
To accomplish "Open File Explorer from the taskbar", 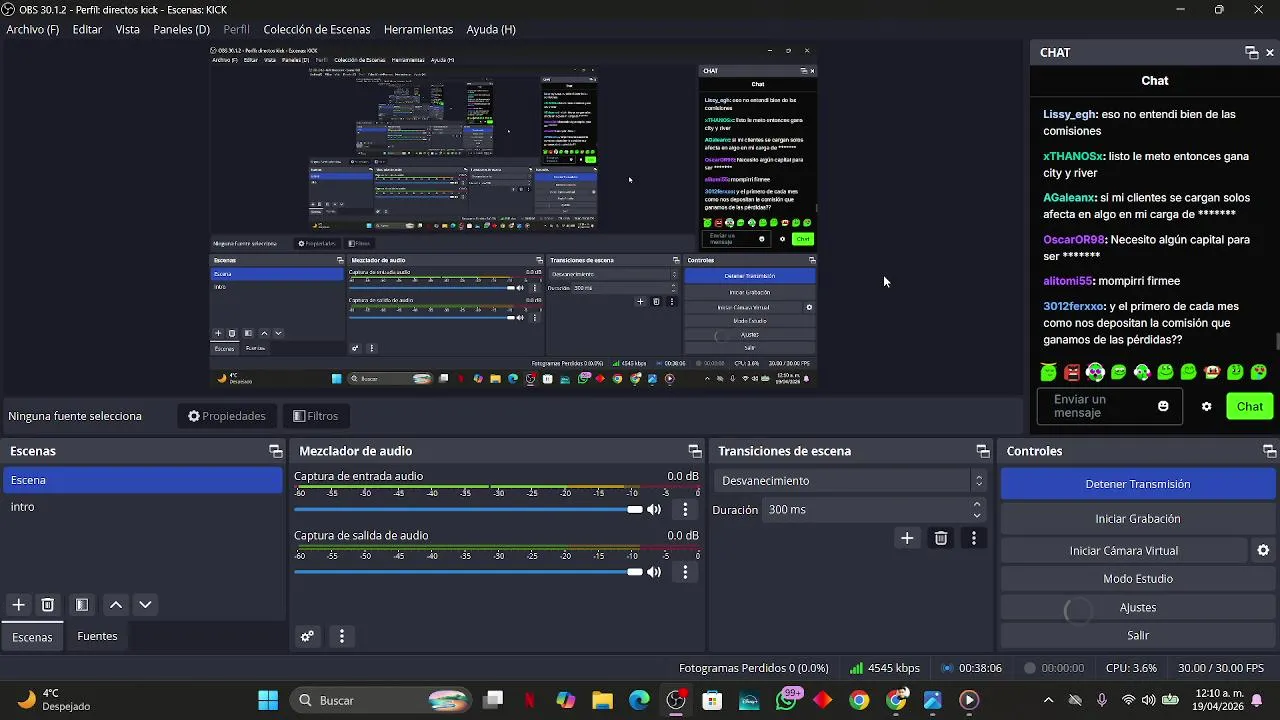I will [x=602, y=700].
